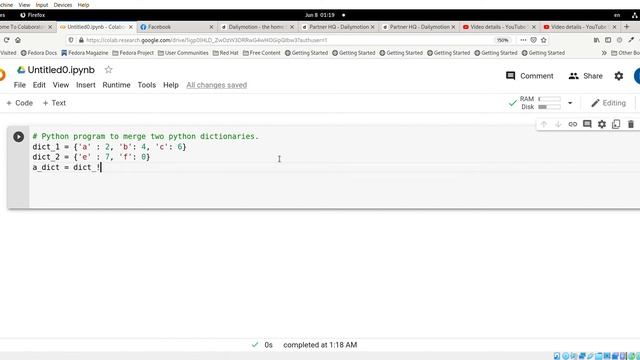Mirror cell in tab icon
Viewport: 640px width, 360px height.
[616, 124]
